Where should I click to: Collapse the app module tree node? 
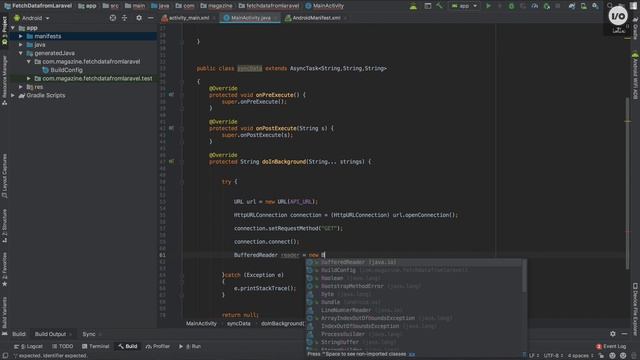(13, 28)
